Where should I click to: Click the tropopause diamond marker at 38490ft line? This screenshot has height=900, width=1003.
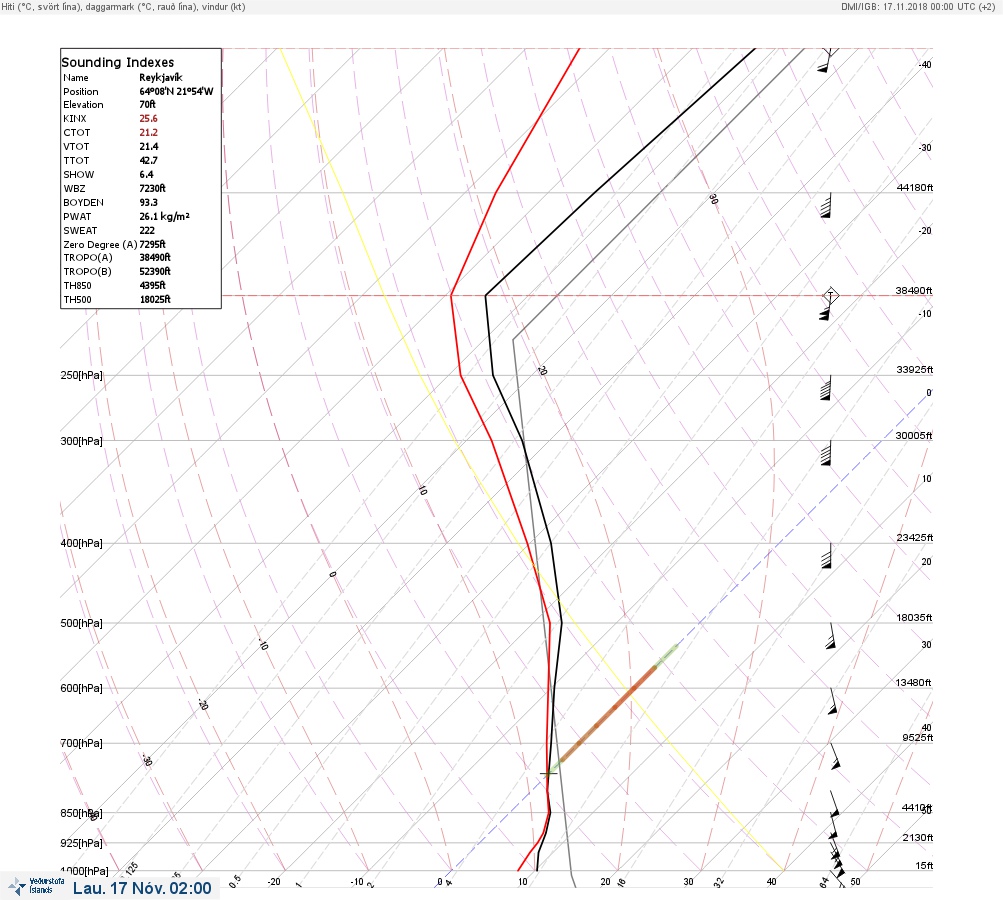[830, 295]
